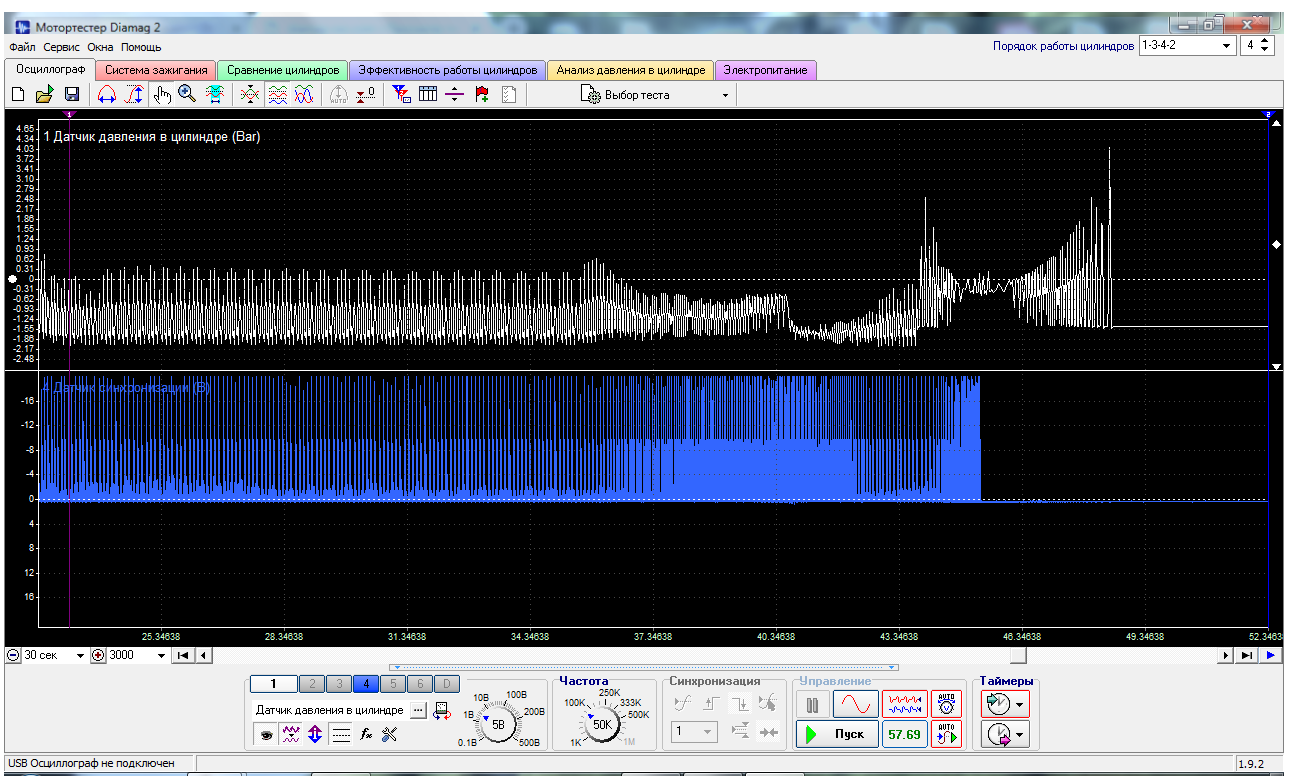Switch to the Эффективность работы цилиндров tab
The height and width of the screenshot is (776, 1296).
[x=448, y=70]
